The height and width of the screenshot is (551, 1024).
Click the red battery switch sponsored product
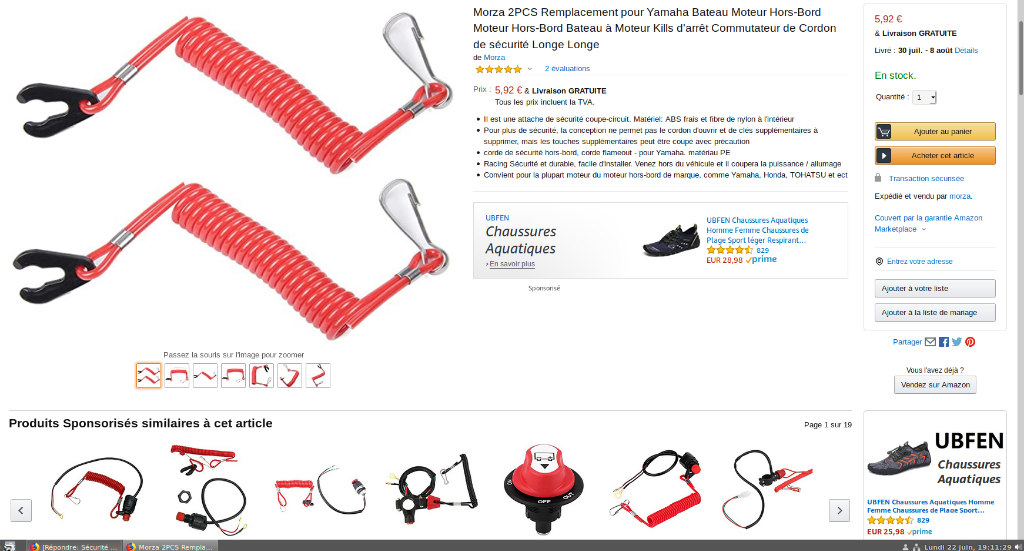[543, 488]
